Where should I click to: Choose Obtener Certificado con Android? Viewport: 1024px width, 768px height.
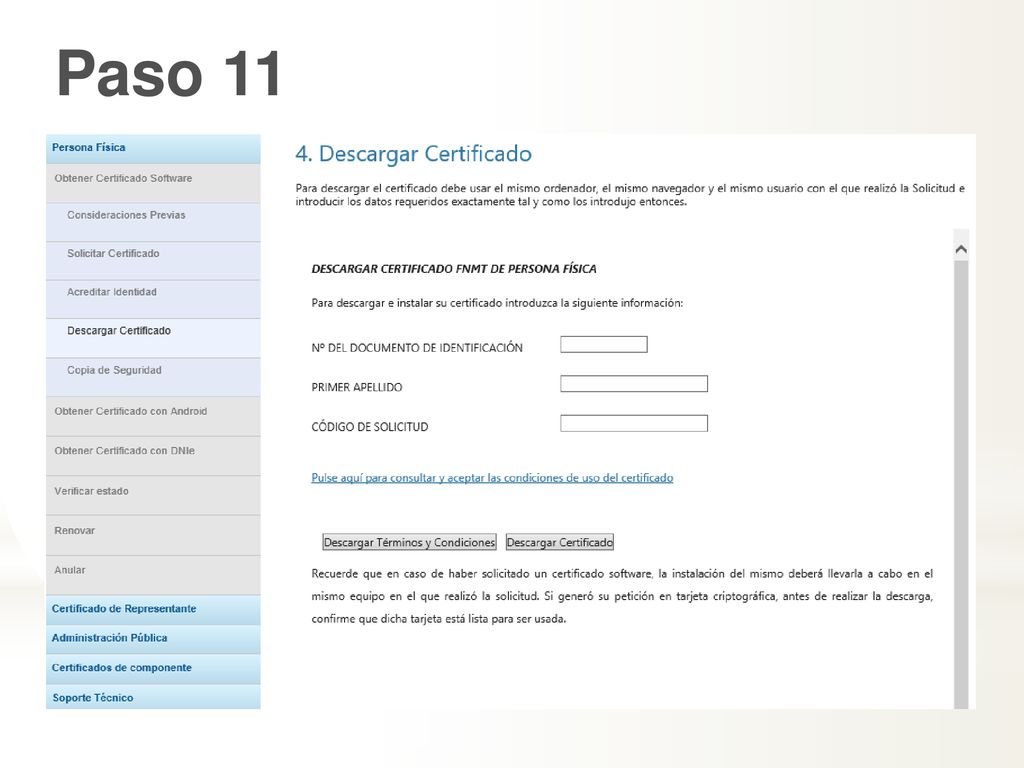[x=153, y=416]
